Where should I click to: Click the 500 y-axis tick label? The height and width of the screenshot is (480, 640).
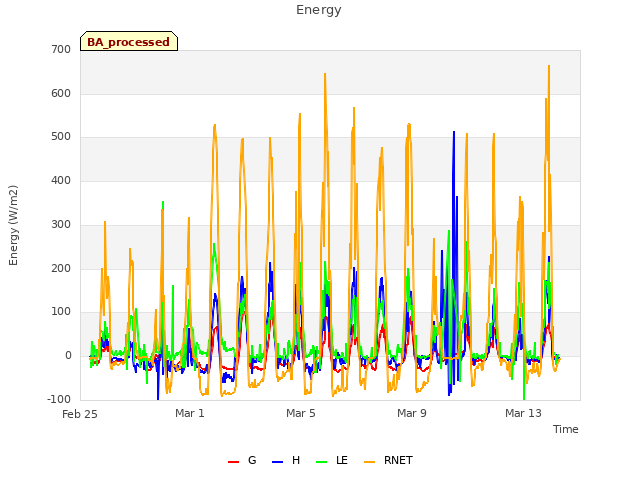click(x=61, y=137)
